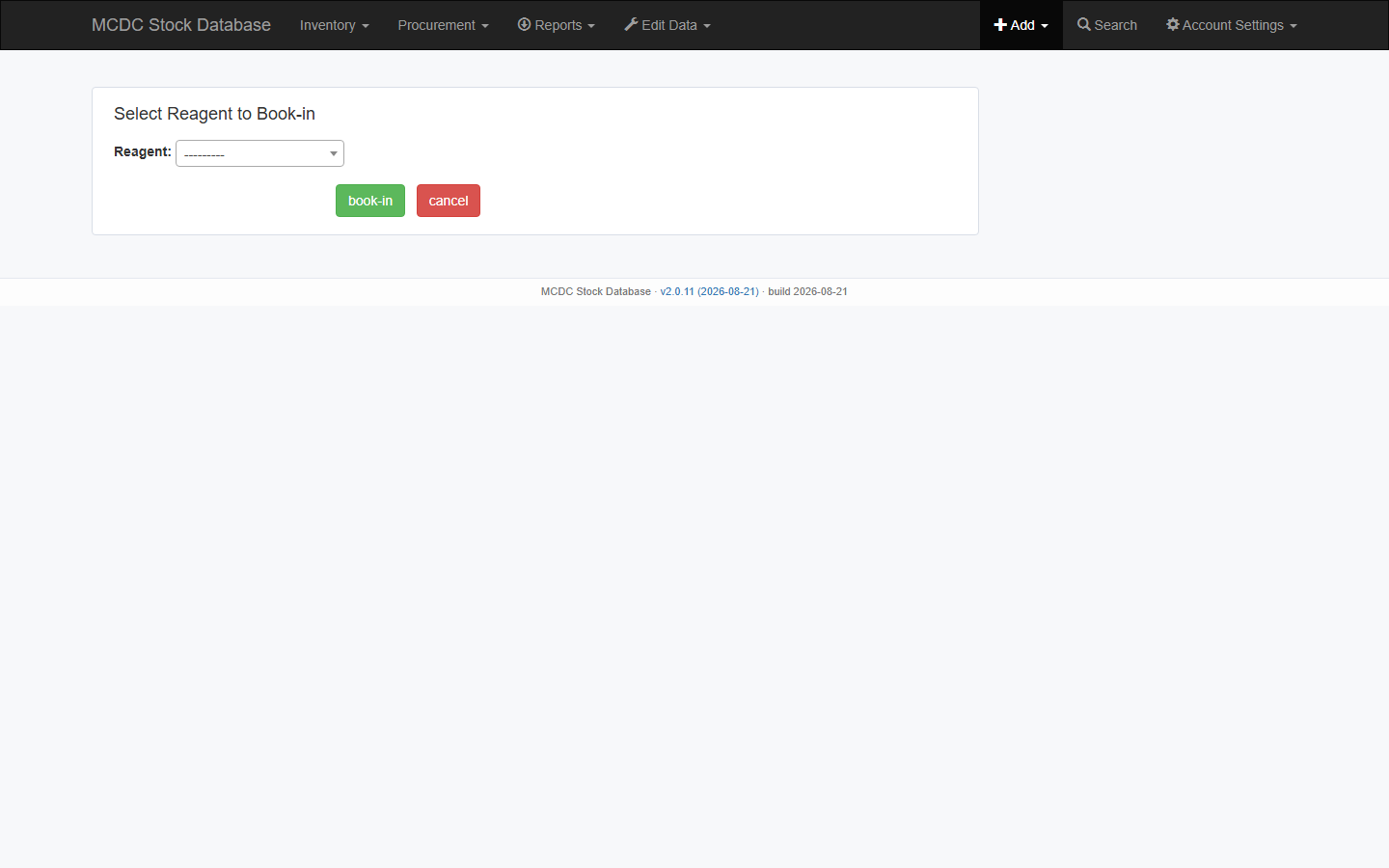Open the Reports menu
1389x868 pixels.
(x=556, y=25)
